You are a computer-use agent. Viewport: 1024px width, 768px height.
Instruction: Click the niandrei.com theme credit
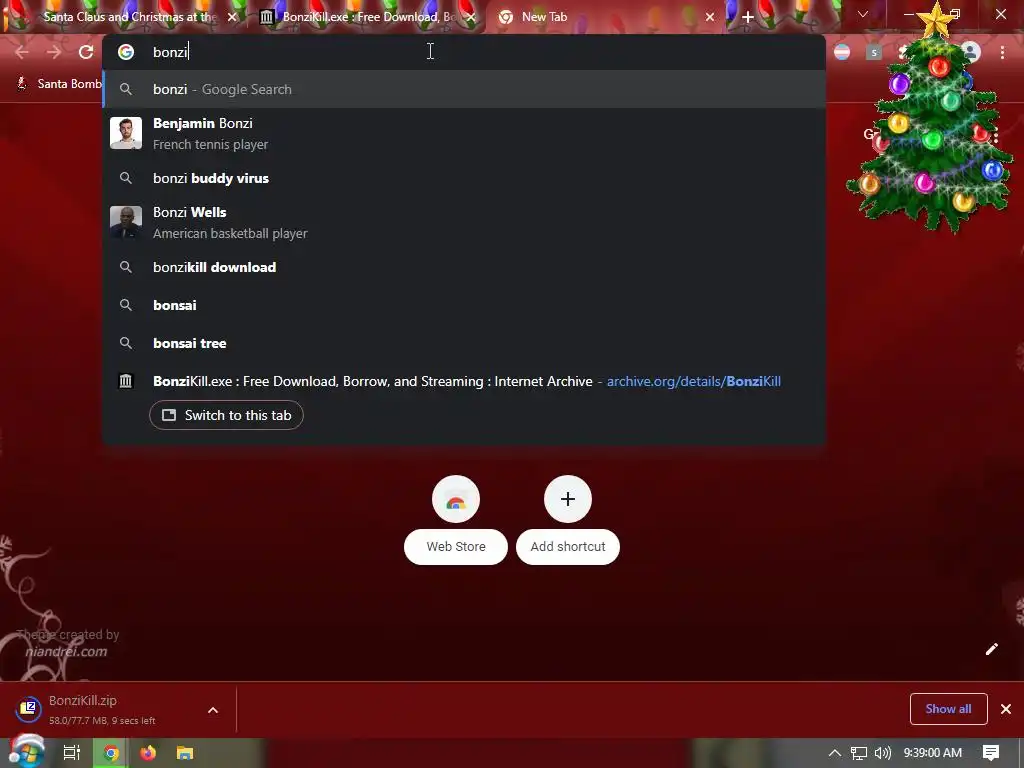click(67, 651)
